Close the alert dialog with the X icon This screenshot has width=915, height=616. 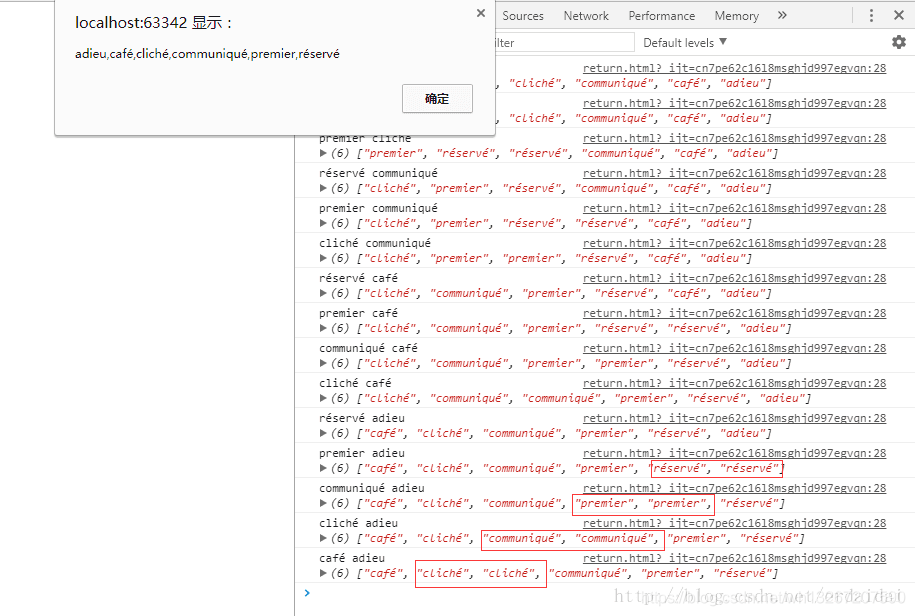[480, 13]
